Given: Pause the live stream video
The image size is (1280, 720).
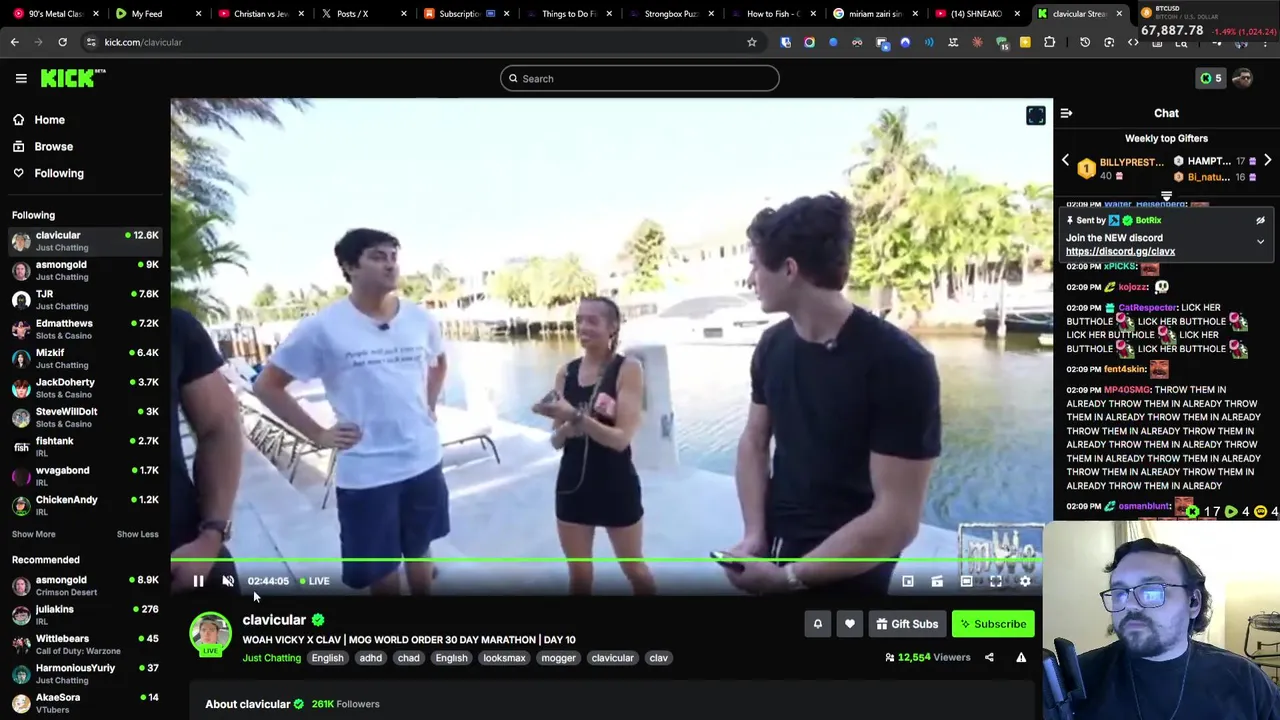Looking at the screenshot, I should click(x=198, y=581).
